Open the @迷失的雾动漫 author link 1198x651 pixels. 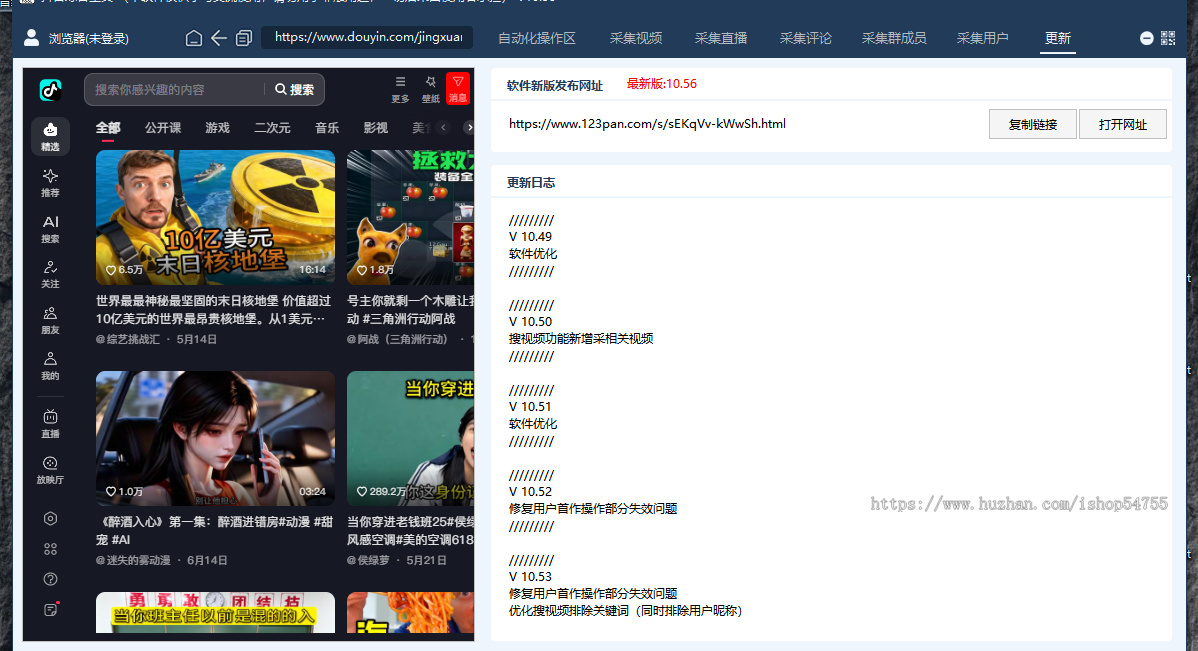coord(133,560)
